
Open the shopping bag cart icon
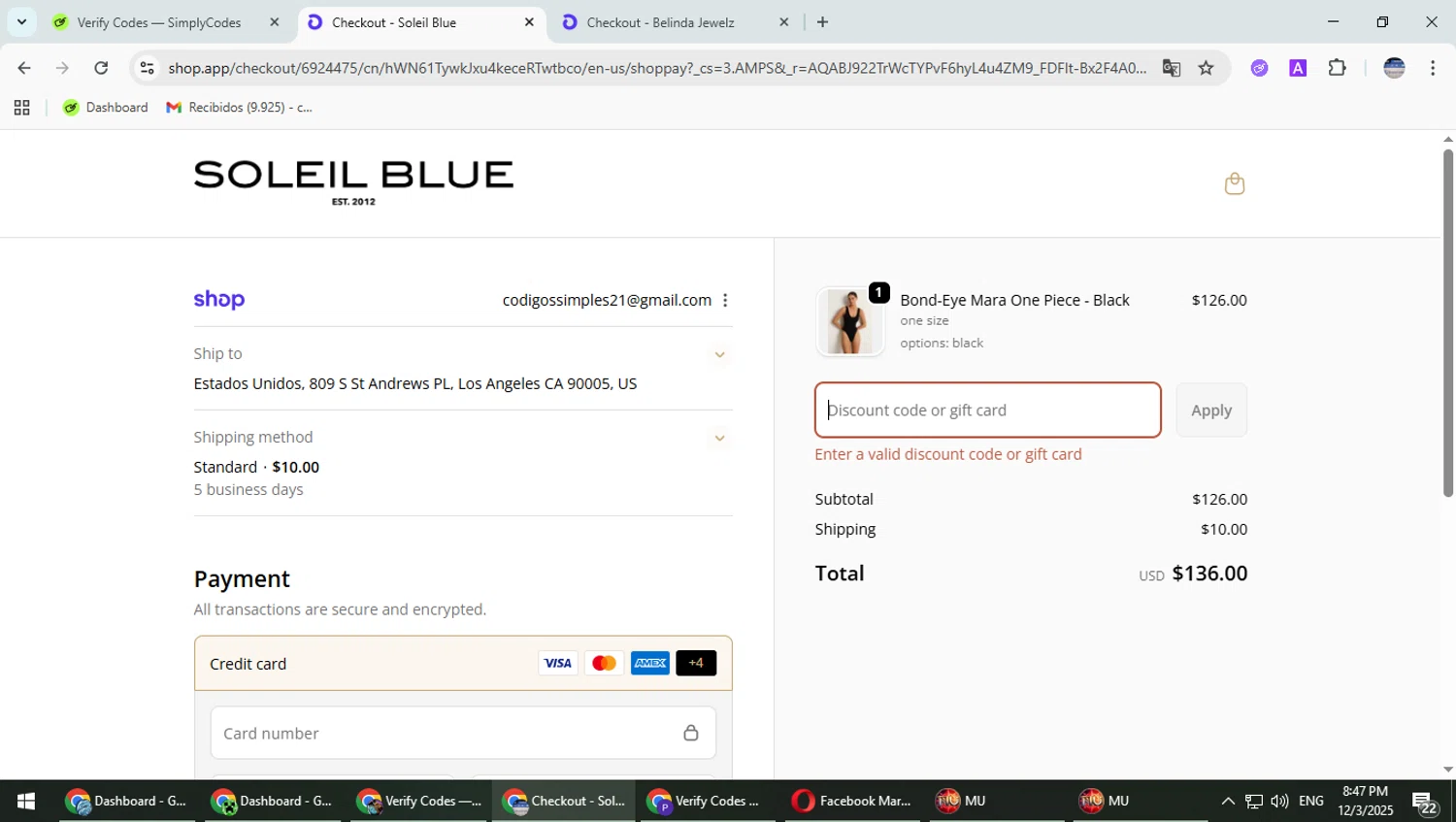coord(1235,183)
